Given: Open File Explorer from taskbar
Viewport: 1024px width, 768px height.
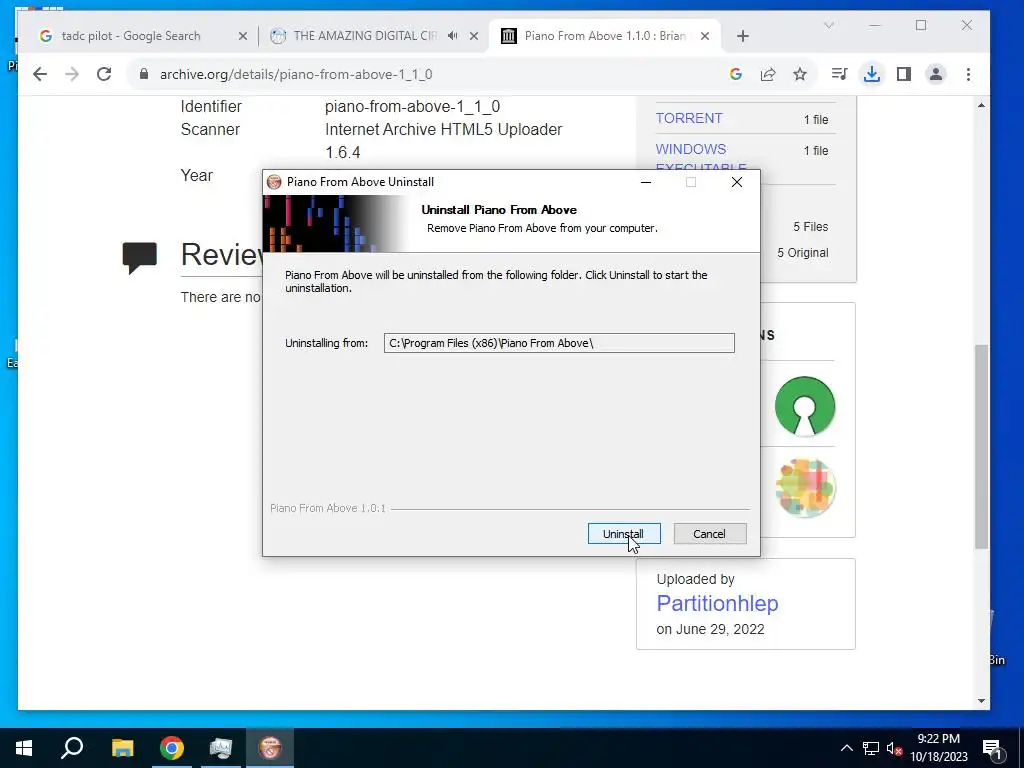Looking at the screenshot, I should (122, 748).
